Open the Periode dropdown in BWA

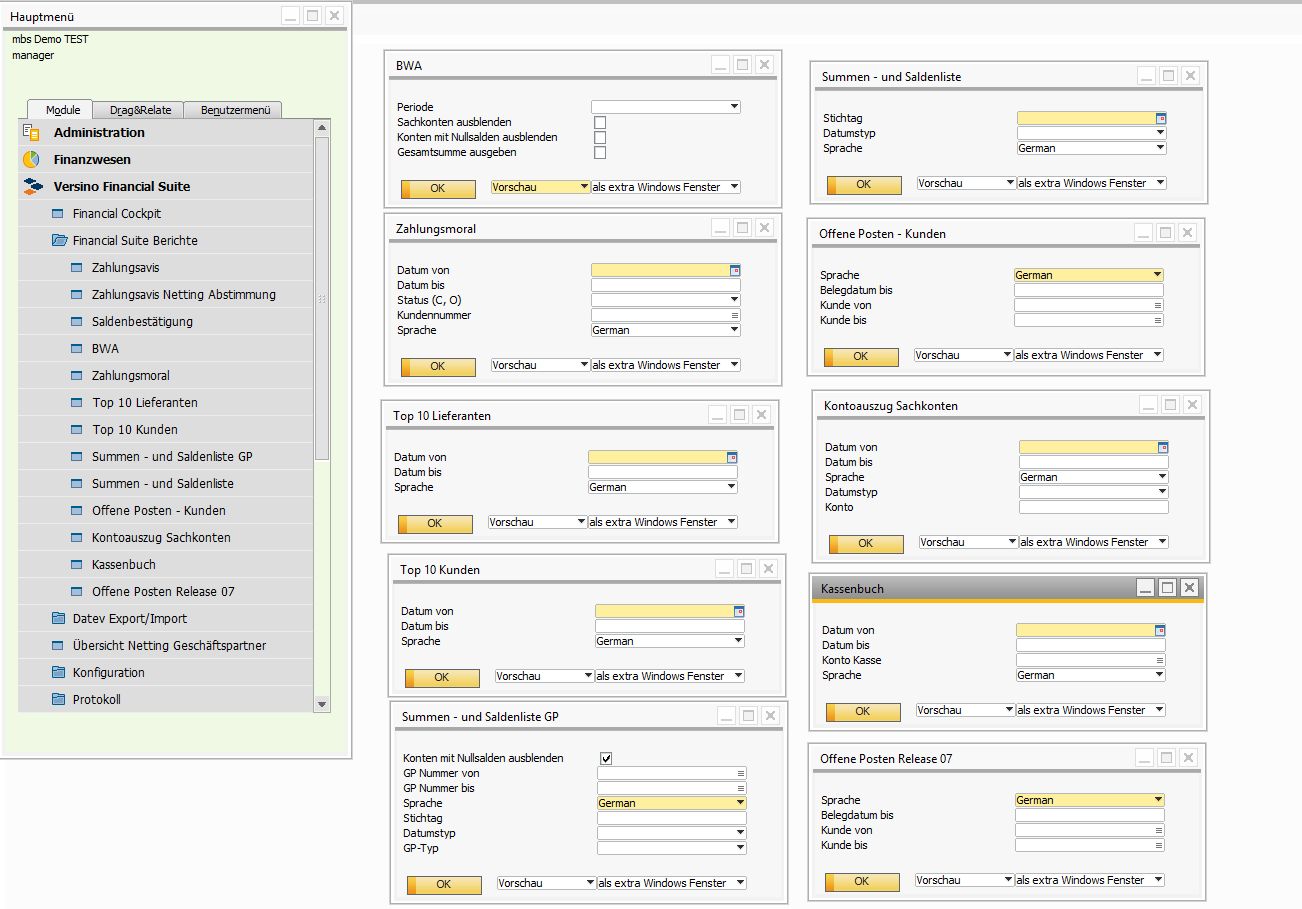[x=666, y=107]
